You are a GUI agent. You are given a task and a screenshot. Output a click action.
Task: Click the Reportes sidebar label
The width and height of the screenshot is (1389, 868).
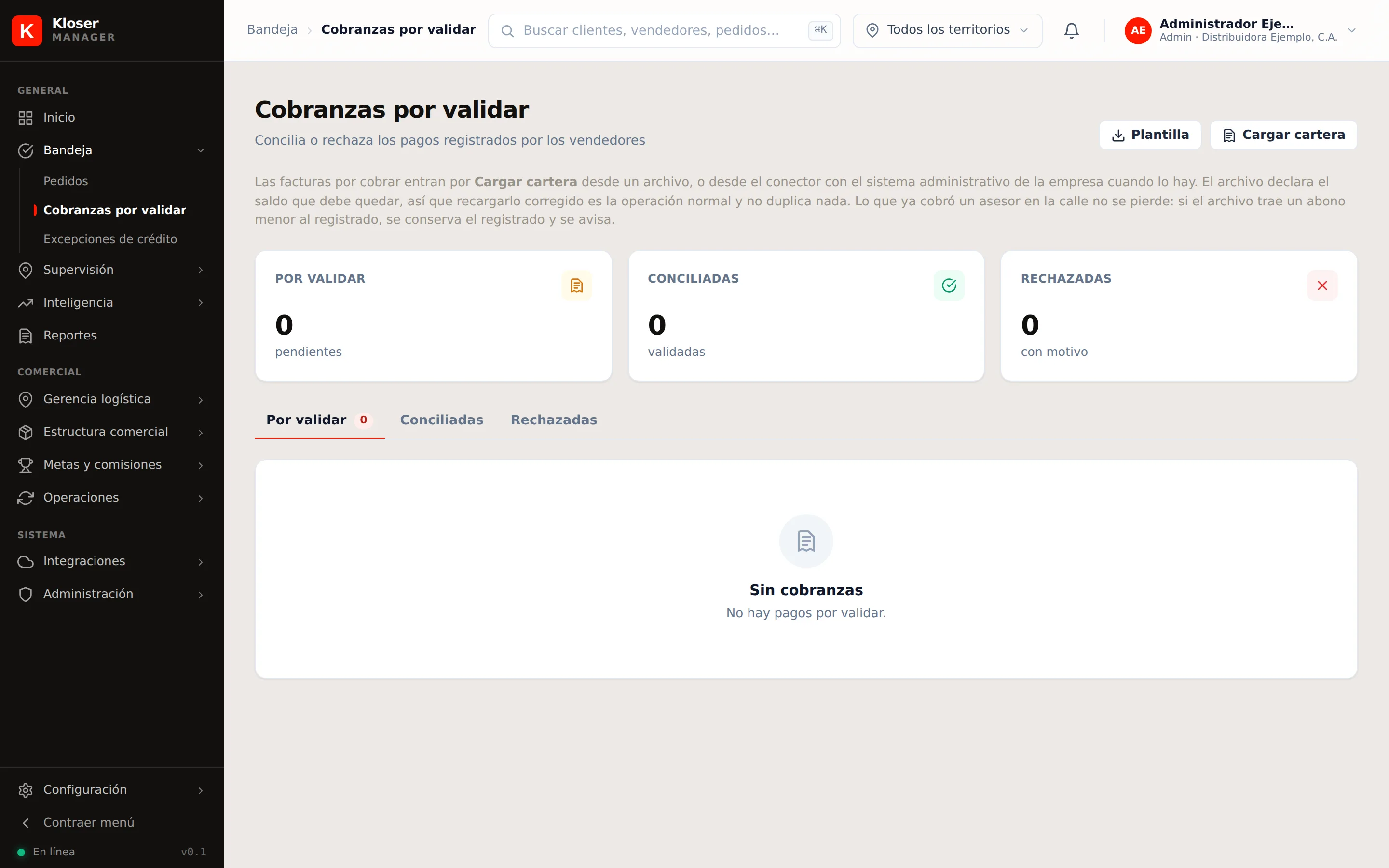coord(70,335)
